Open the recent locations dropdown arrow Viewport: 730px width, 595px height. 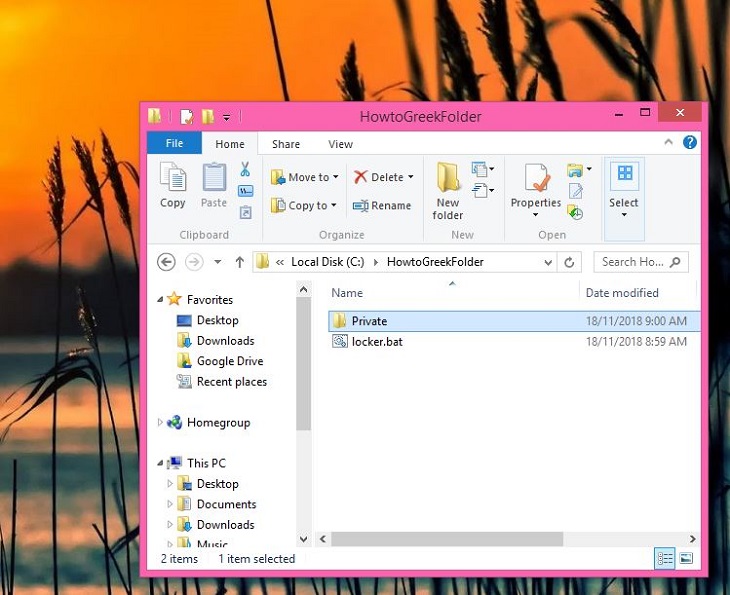(217, 262)
